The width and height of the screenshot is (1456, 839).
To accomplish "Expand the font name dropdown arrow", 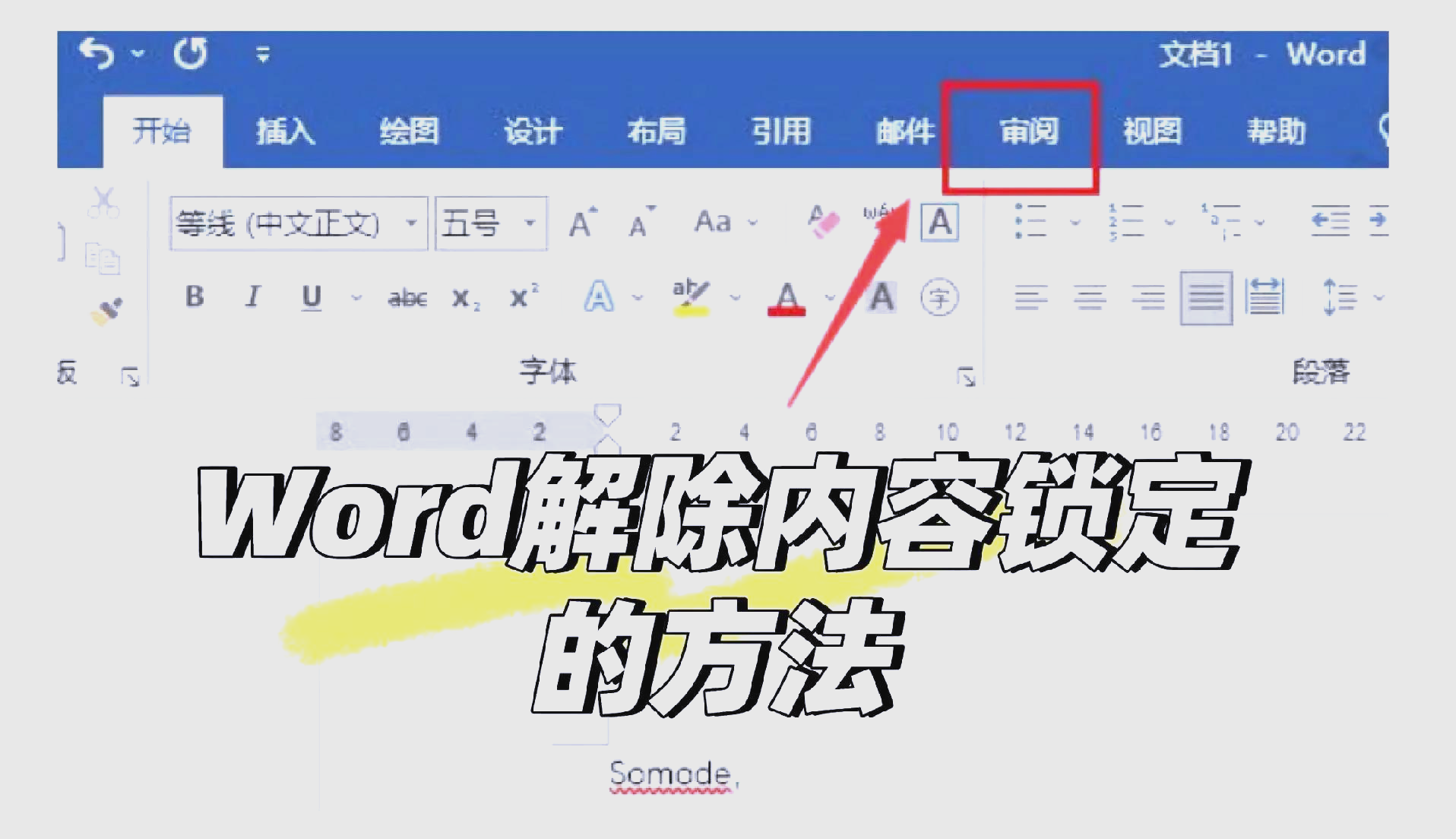I will 412,223.
